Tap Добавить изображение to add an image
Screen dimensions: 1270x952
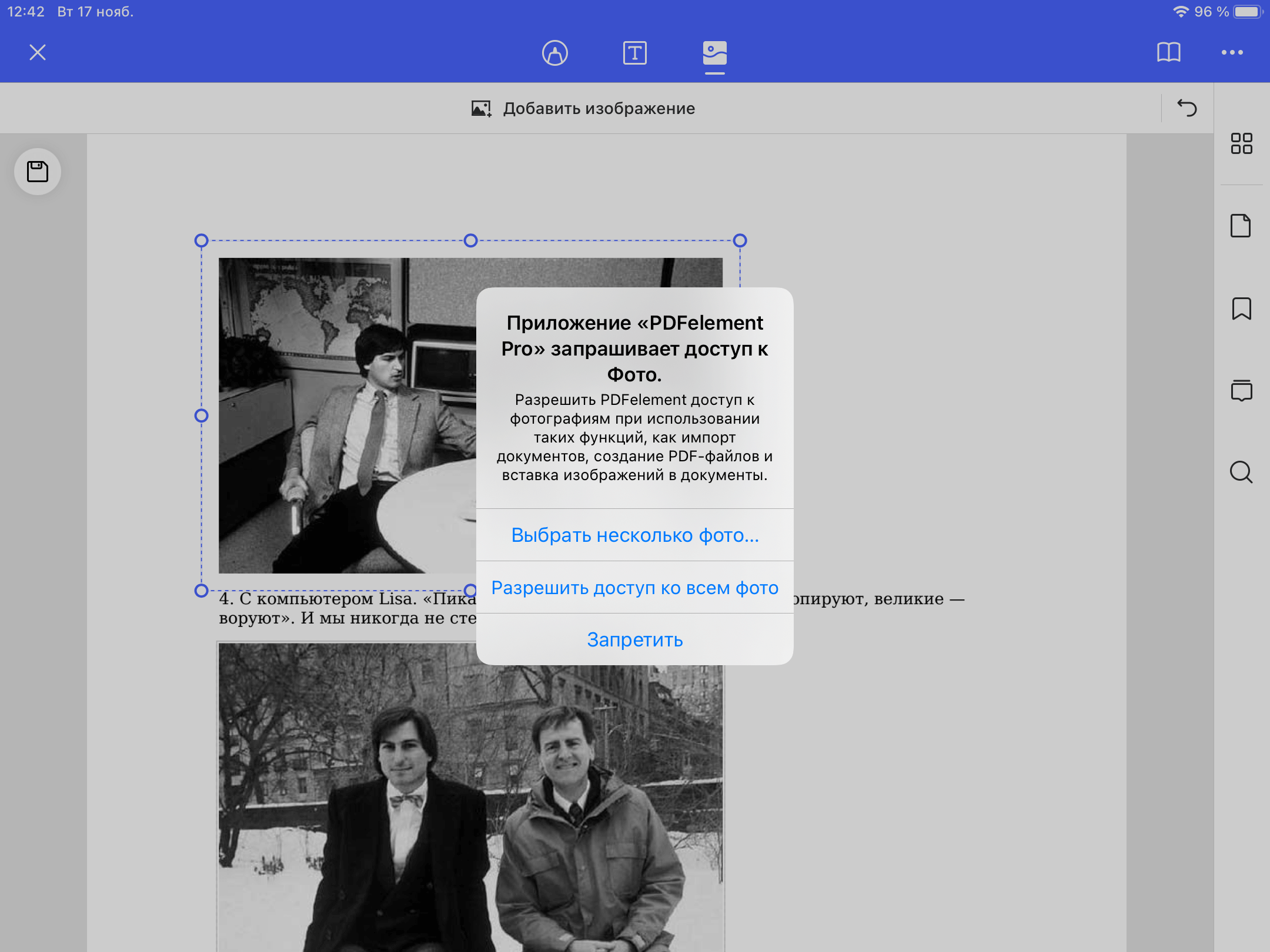point(583,109)
